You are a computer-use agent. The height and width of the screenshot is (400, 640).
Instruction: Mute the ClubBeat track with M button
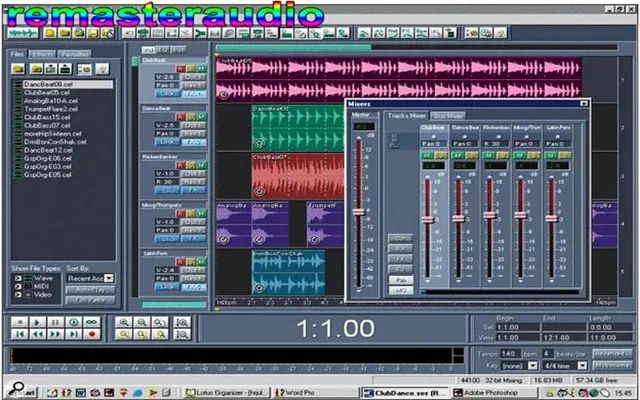(201, 69)
